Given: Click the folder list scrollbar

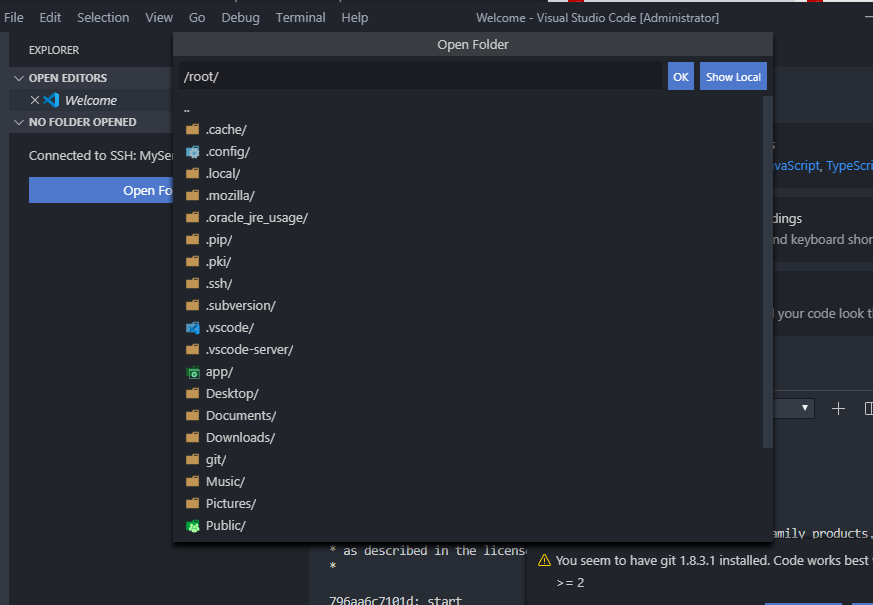Looking at the screenshot, I should [768, 272].
